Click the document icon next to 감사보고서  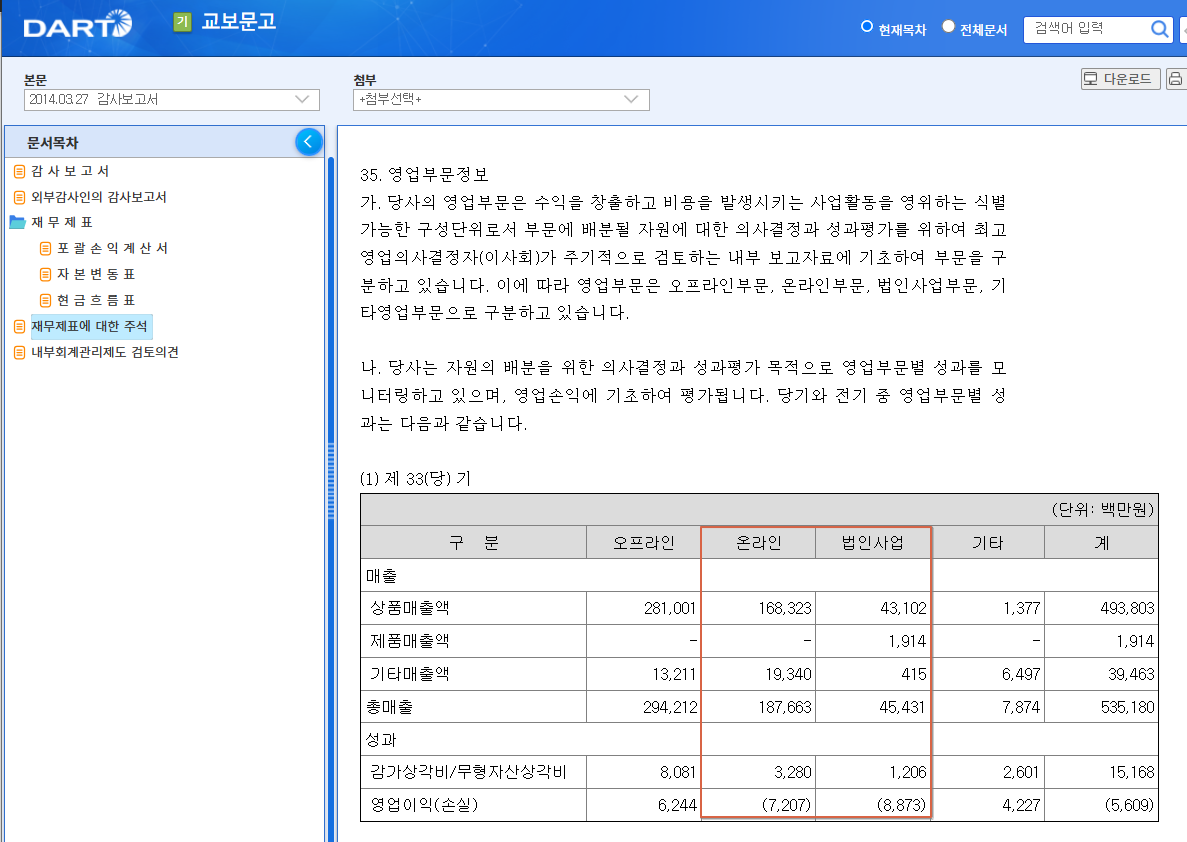click(20, 172)
